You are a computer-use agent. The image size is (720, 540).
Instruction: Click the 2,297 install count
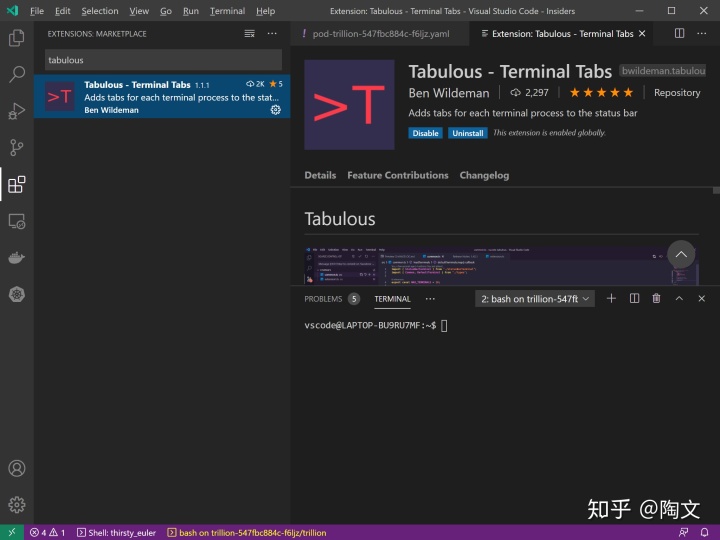pyautogui.click(x=529, y=93)
